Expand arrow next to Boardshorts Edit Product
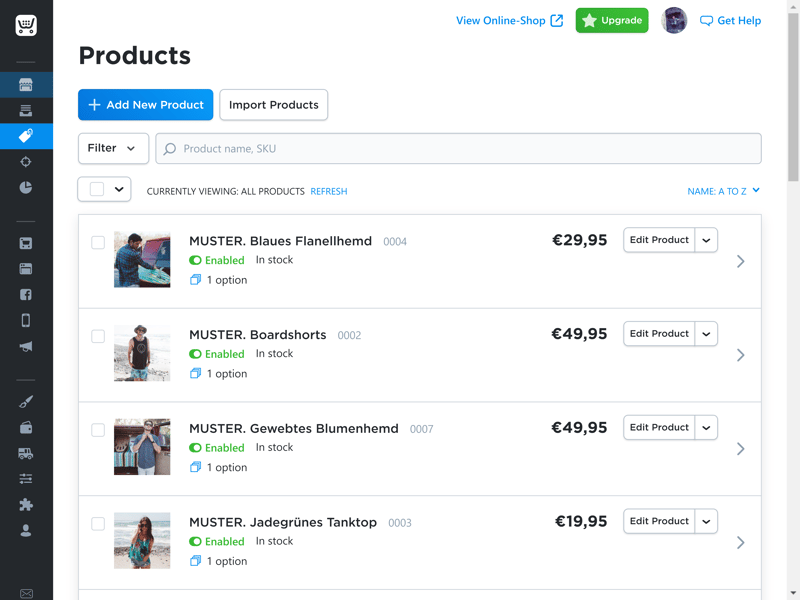800x600 pixels. 706,334
